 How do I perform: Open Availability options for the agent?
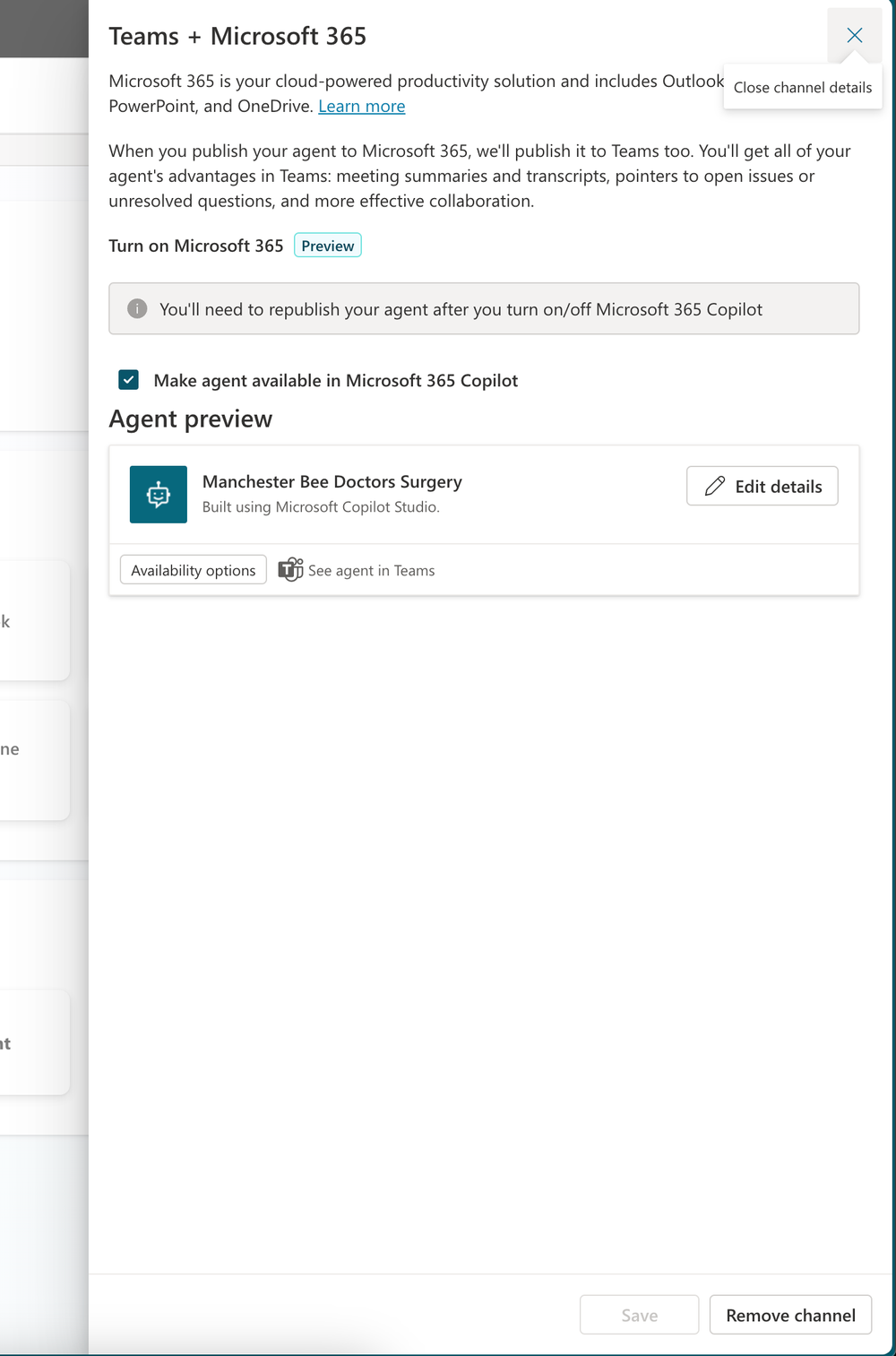pyautogui.click(x=193, y=569)
